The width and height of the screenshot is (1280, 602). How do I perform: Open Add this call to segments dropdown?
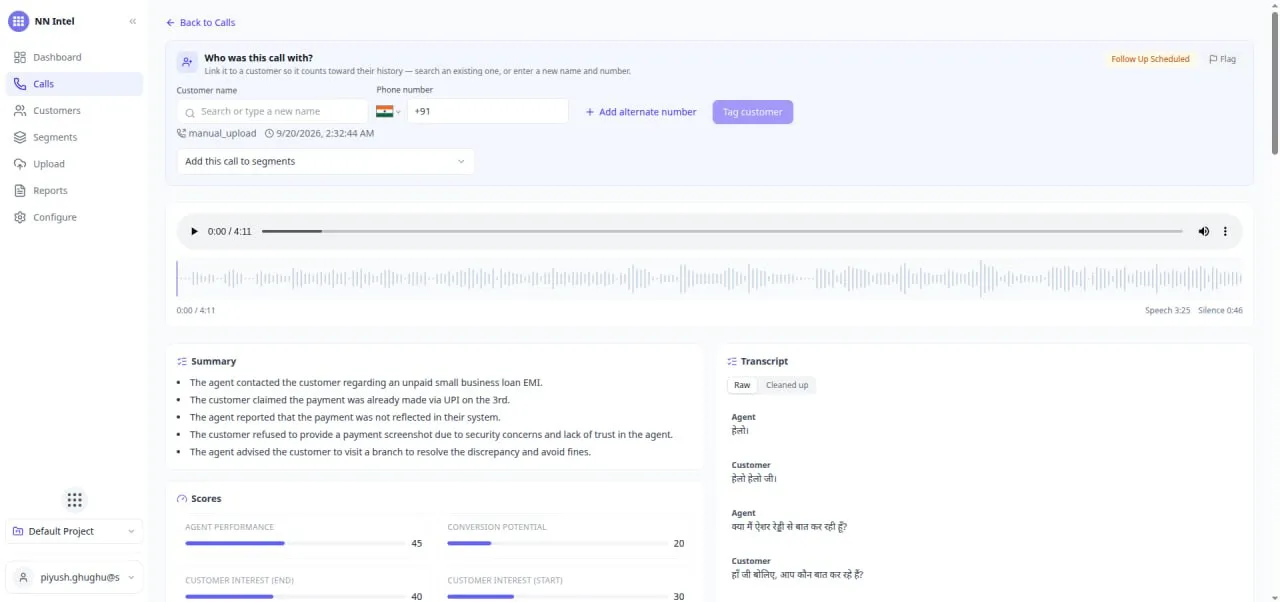click(x=326, y=161)
